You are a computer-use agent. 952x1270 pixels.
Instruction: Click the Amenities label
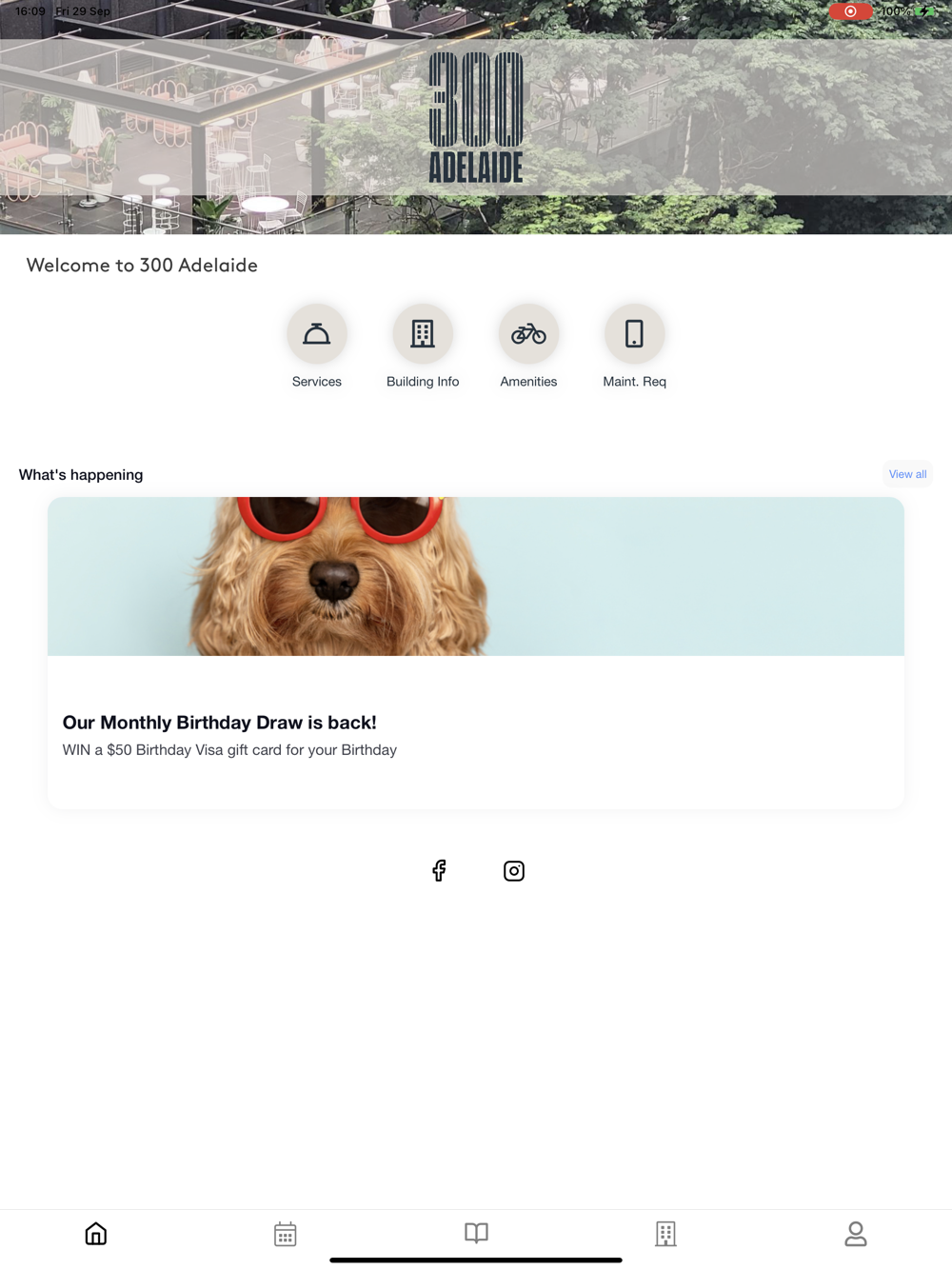pyautogui.click(x=528, y=382)
